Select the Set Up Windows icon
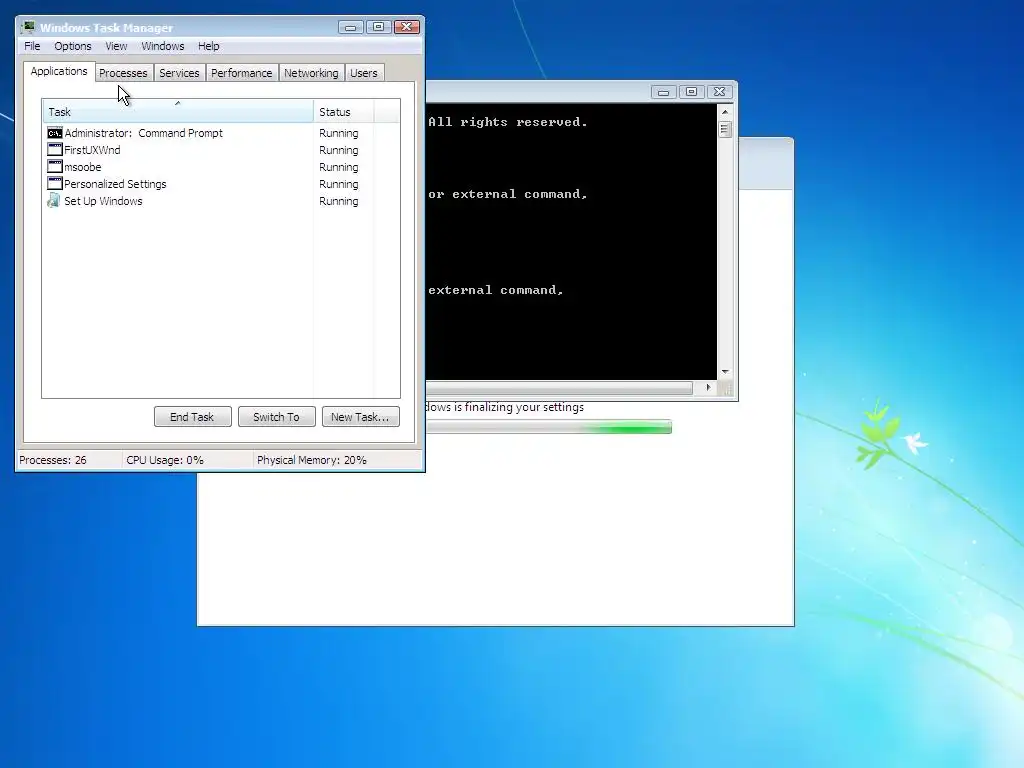 pos(54,201)
